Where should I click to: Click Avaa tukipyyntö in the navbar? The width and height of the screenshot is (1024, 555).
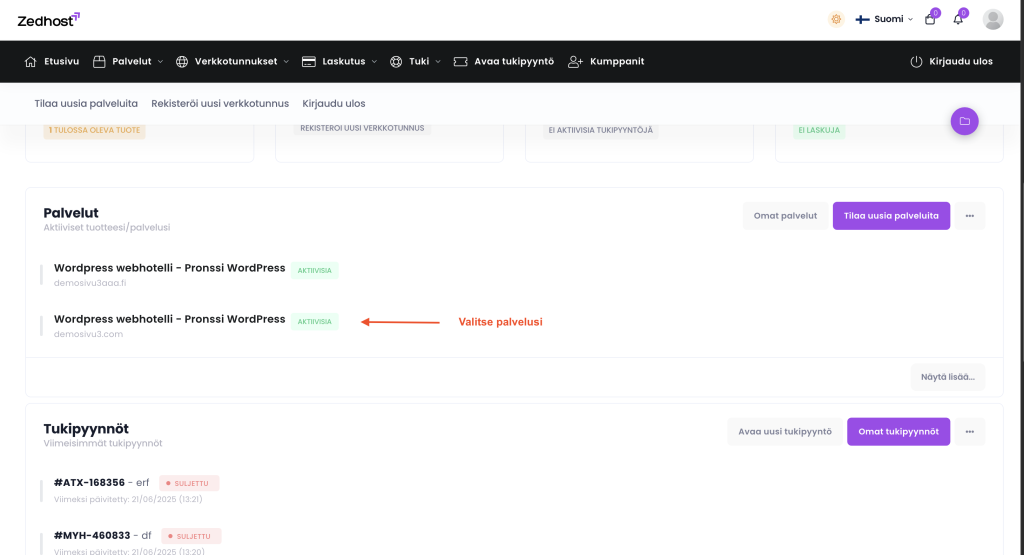pyautogui.click(x=504, y=61)
